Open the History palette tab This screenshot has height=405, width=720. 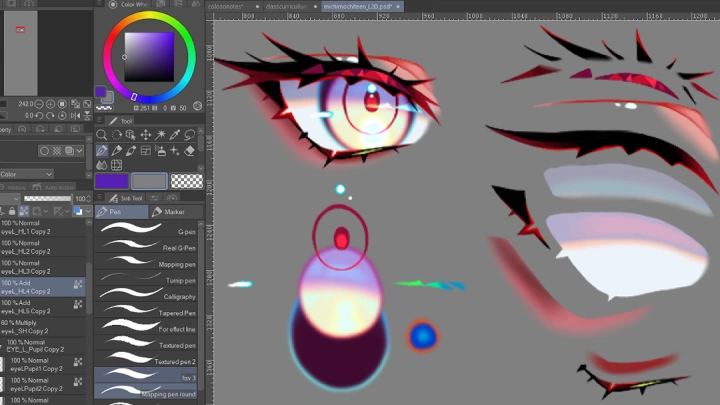[14, 187]
